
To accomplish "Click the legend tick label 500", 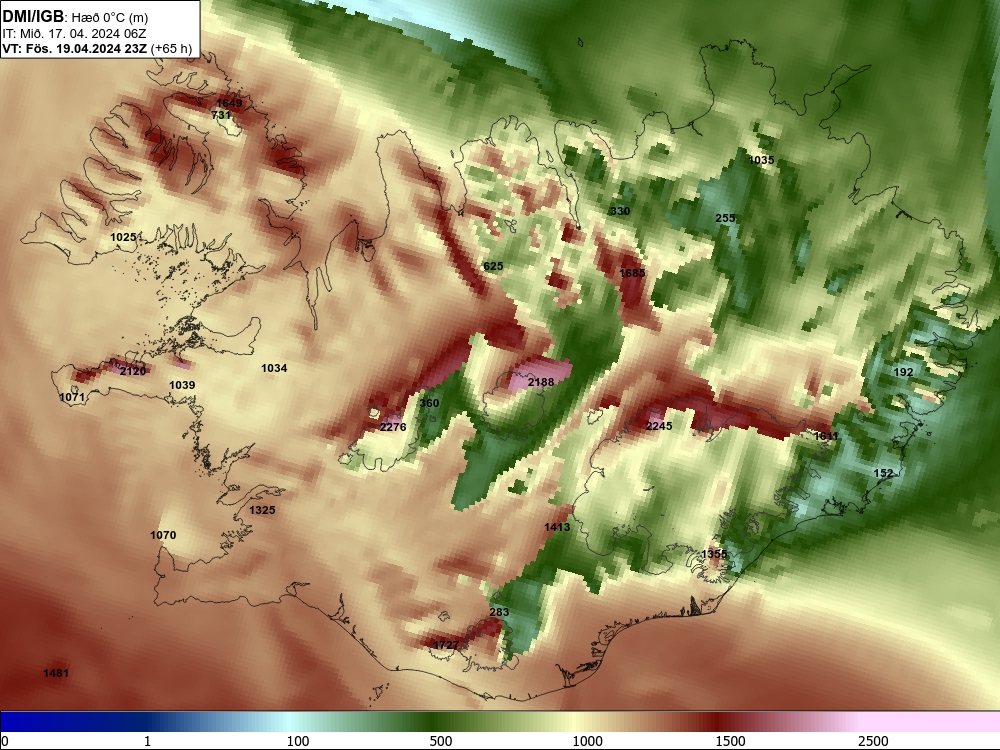I will 441,741.
